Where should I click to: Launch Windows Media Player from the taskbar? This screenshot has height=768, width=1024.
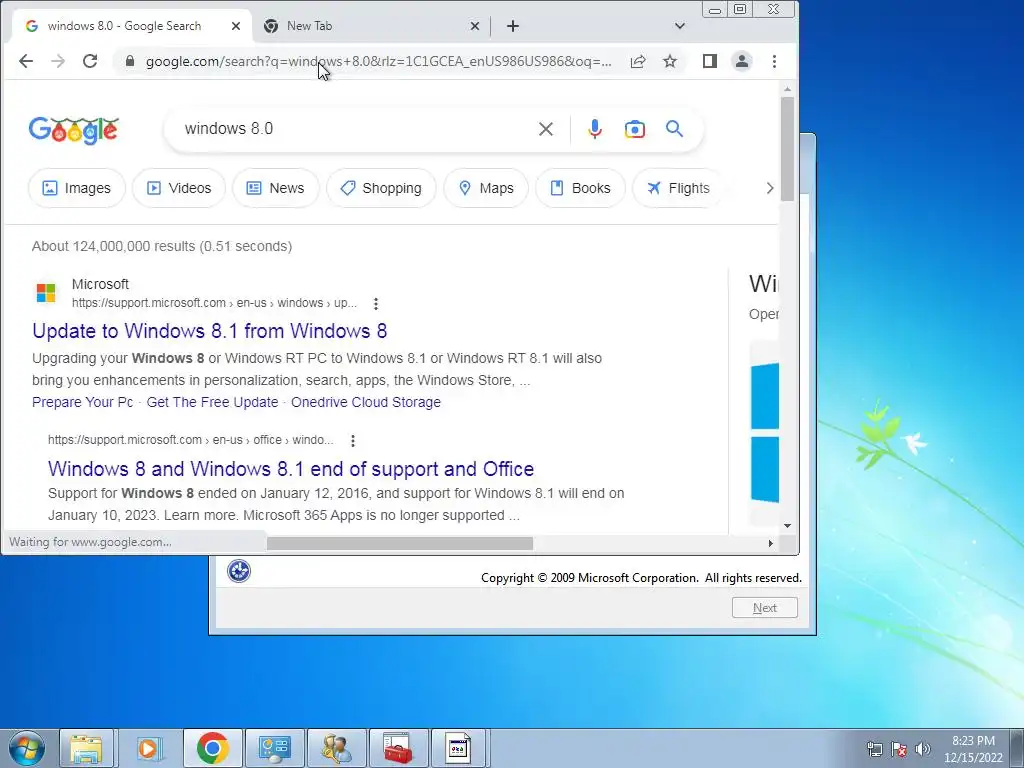point(149,748)
